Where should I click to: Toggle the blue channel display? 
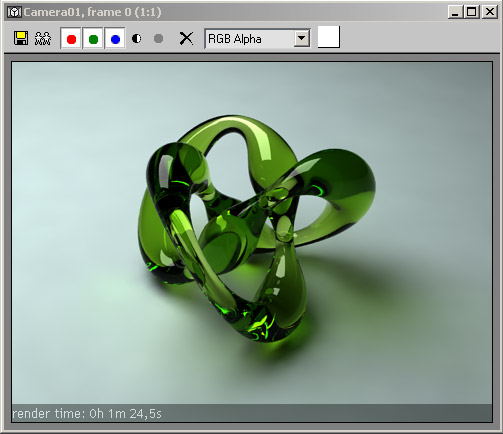pos(115,39)
